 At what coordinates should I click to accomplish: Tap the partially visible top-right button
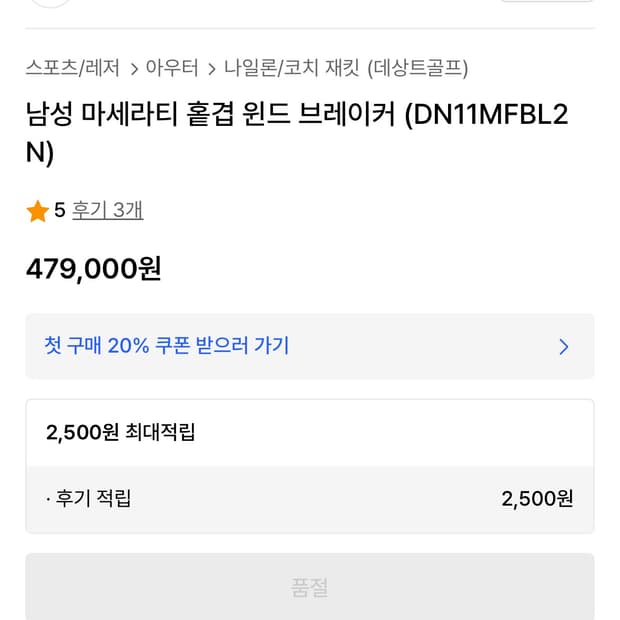click(545, 3)
